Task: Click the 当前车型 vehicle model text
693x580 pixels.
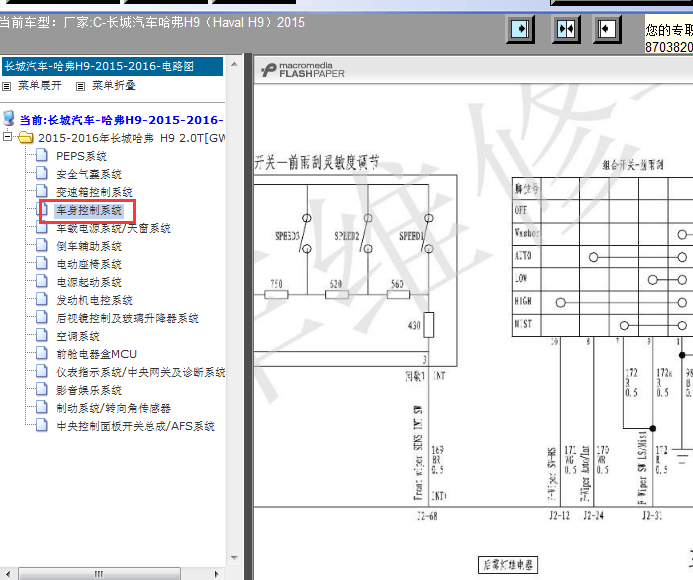Action: (152, 23)
